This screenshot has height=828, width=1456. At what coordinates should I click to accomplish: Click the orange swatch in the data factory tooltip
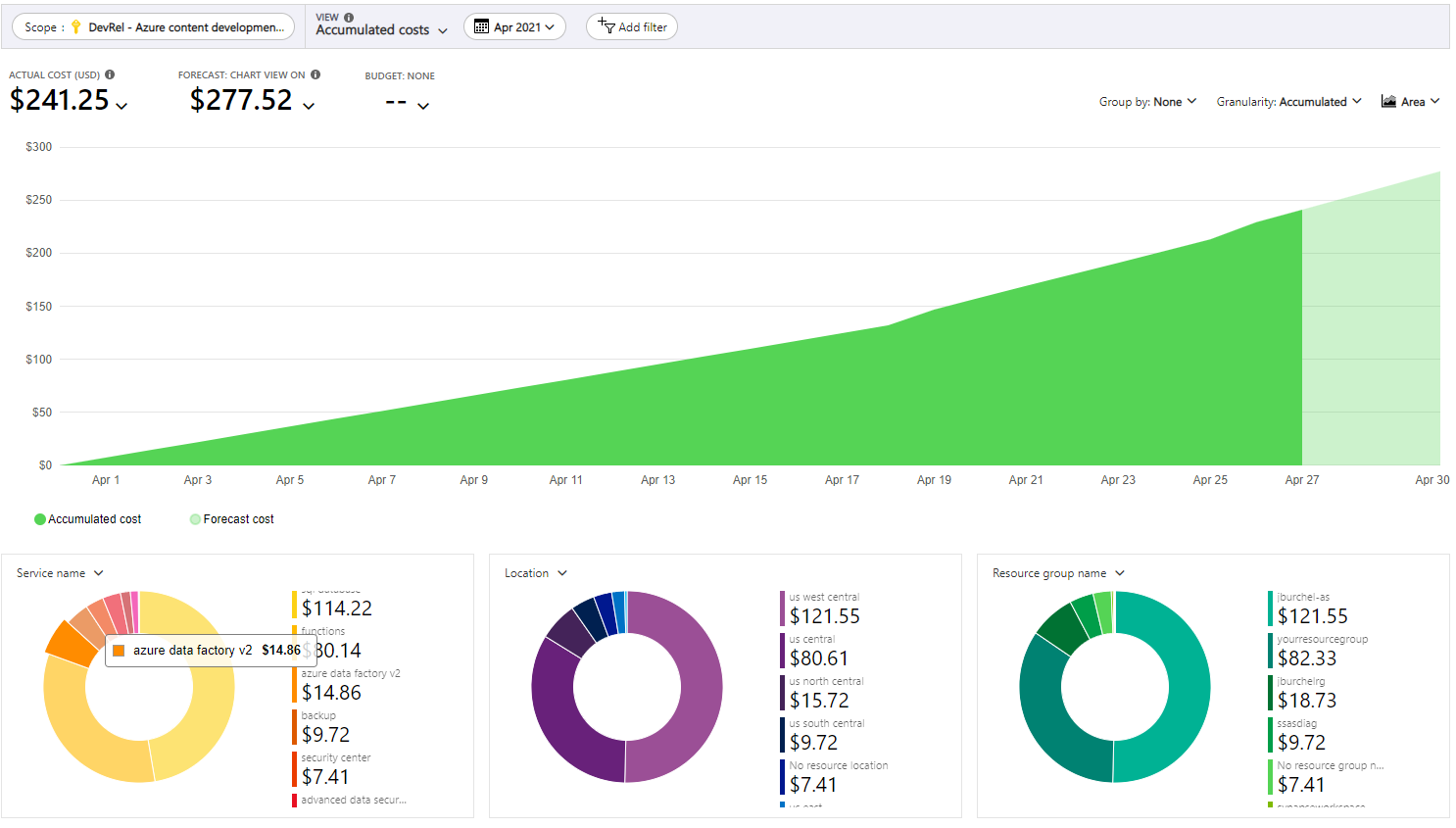(x=119, y=649)
